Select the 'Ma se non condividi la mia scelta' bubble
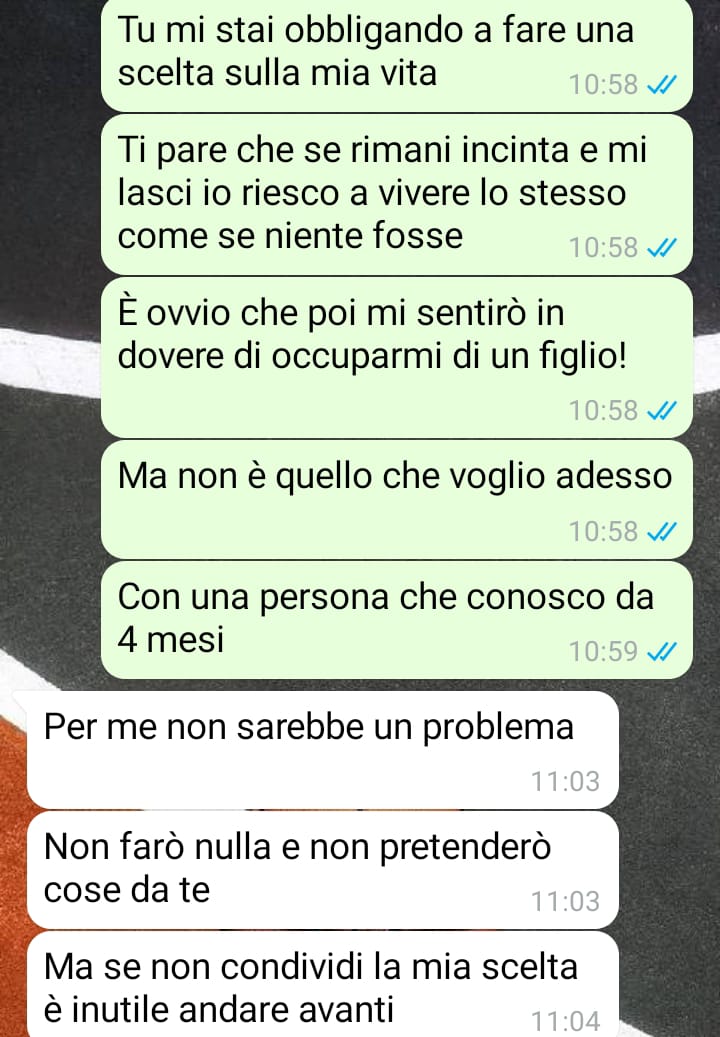 [323, 985]
